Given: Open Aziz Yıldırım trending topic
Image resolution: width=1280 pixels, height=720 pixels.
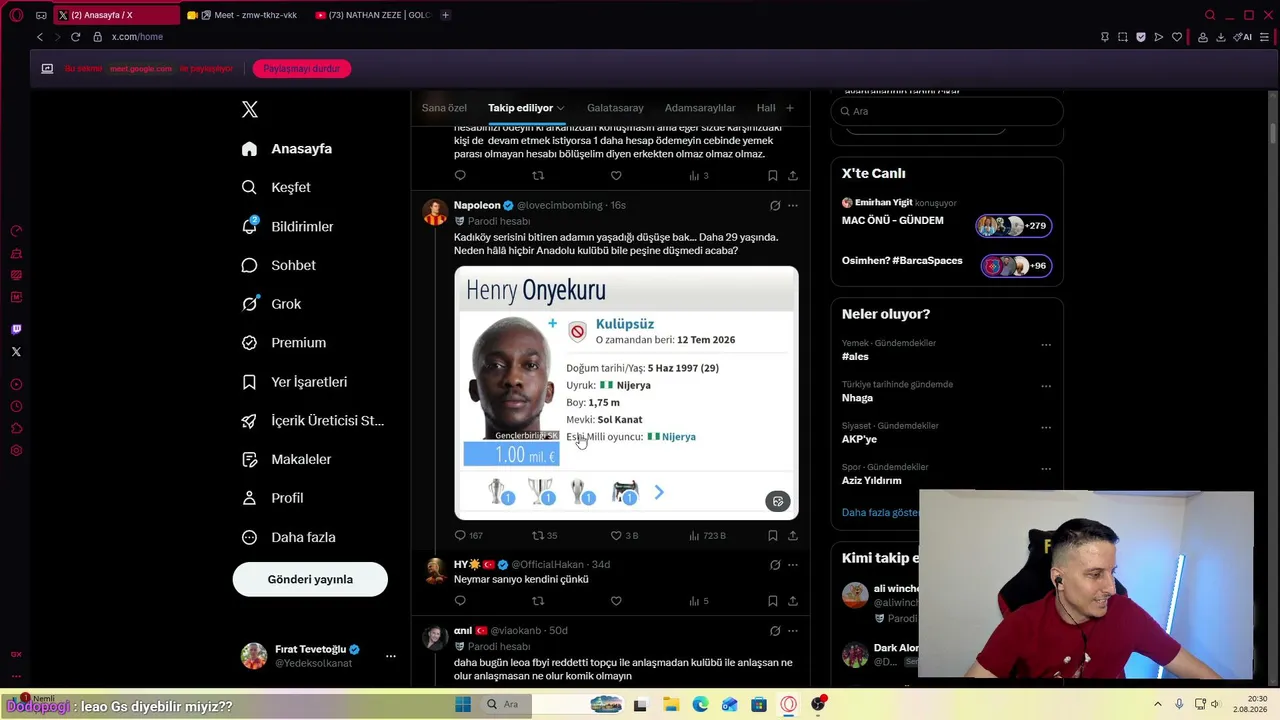Looking at the screenshot, I should [871, 480].
